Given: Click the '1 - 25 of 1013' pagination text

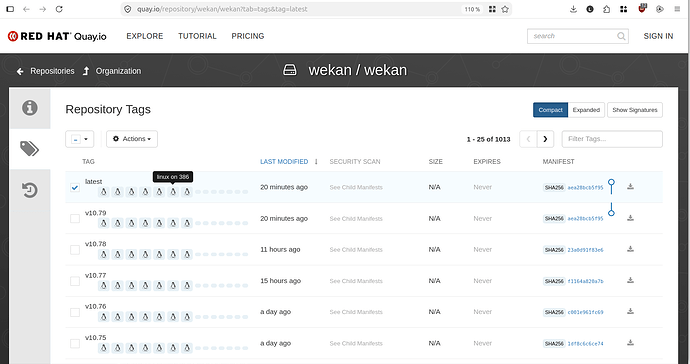Looking at the screenshot, I should pyautogui.click(x=488, y=139).
